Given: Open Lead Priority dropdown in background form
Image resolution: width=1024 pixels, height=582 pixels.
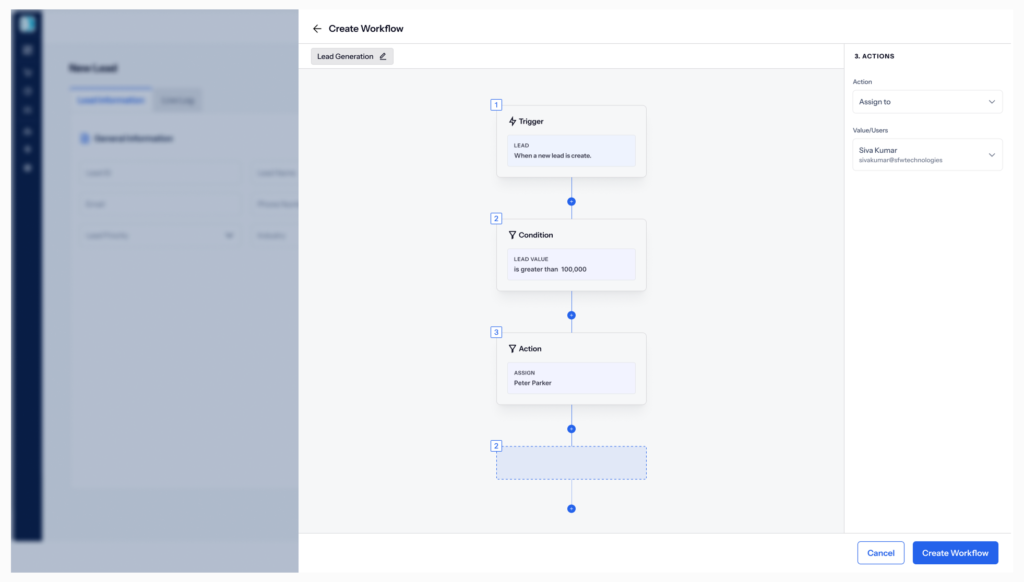Looking at the screenshot, I should click(159, 236).
